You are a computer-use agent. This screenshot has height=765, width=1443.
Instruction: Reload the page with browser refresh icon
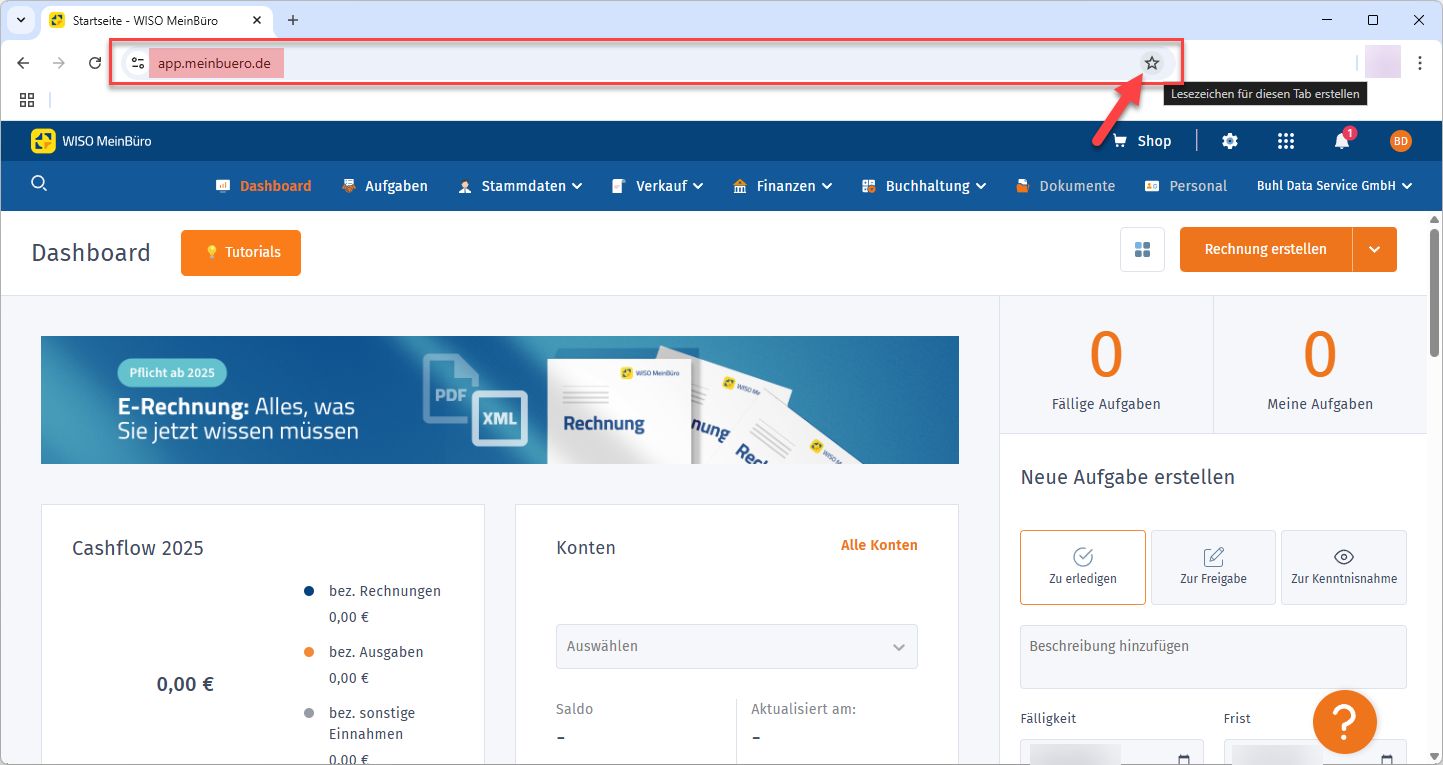(95, 63)
